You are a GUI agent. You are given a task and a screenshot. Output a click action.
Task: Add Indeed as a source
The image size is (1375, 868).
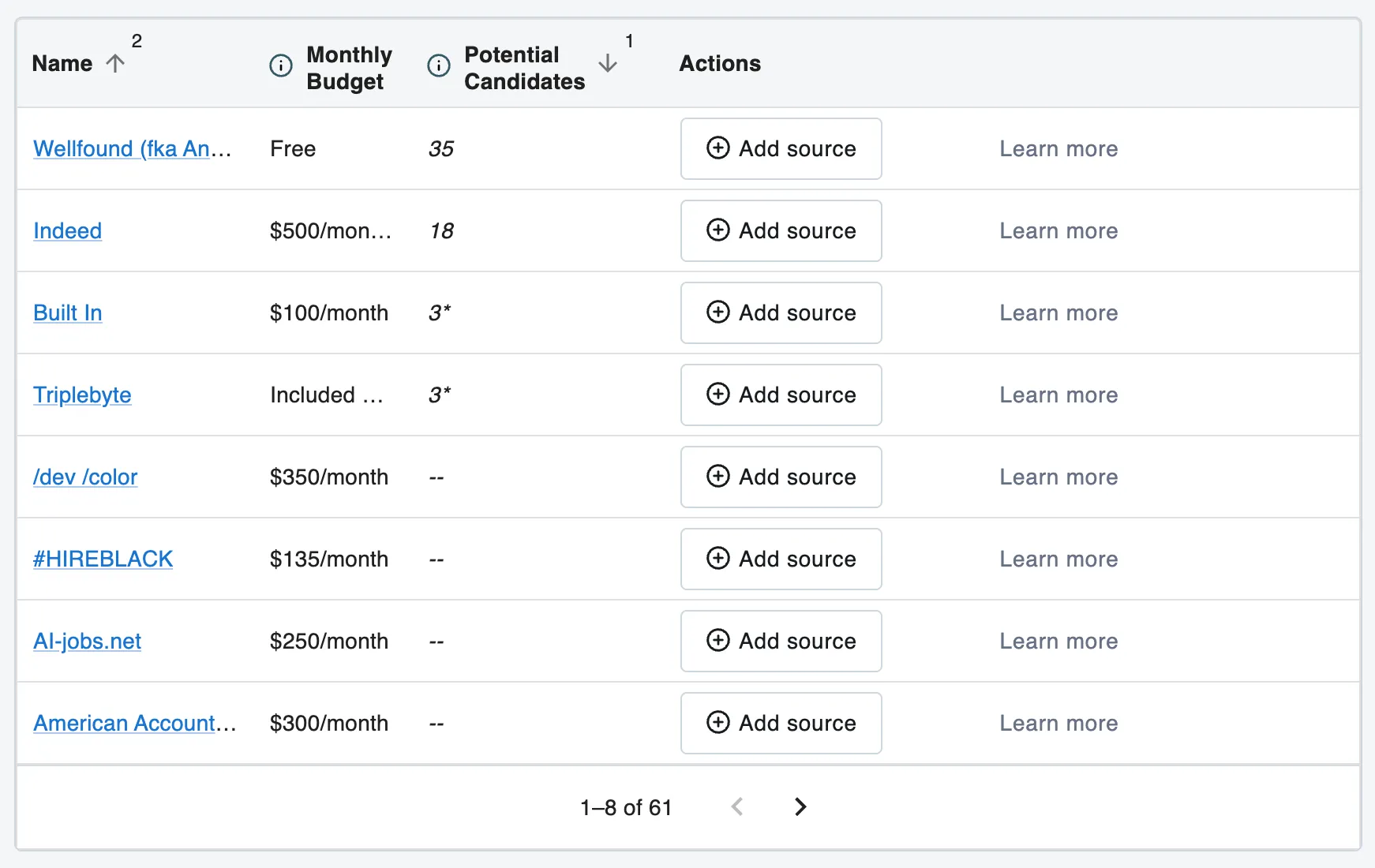pos(781,230)
